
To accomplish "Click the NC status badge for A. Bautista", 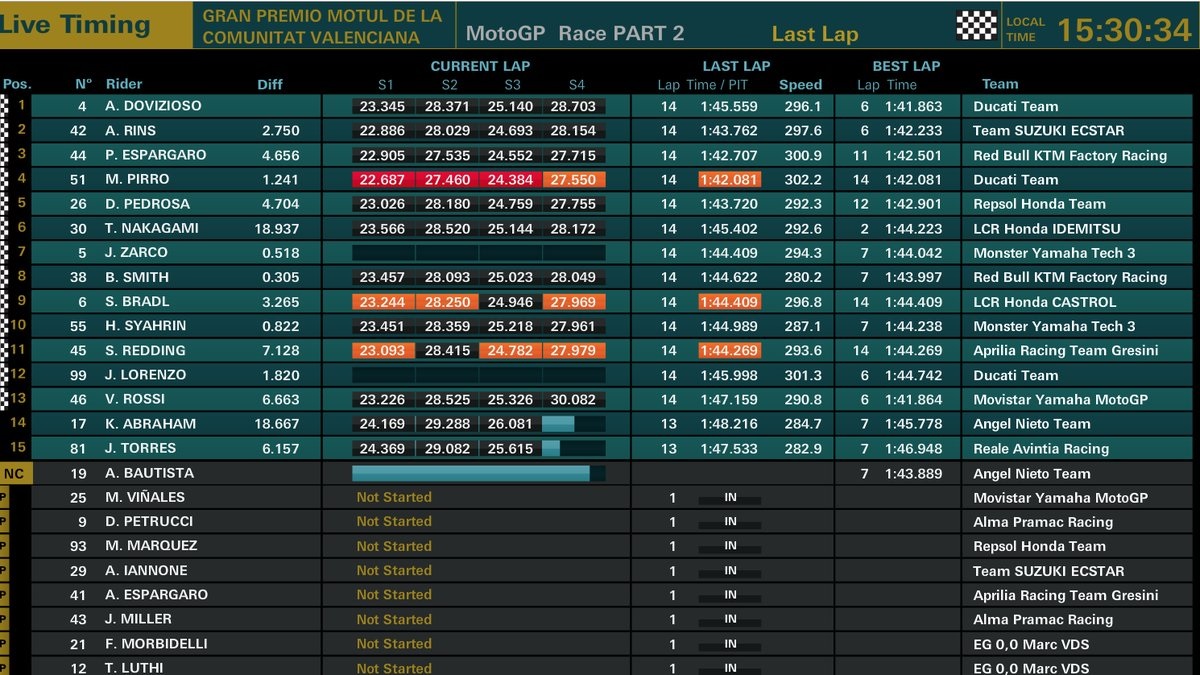I will pos(15,473).
